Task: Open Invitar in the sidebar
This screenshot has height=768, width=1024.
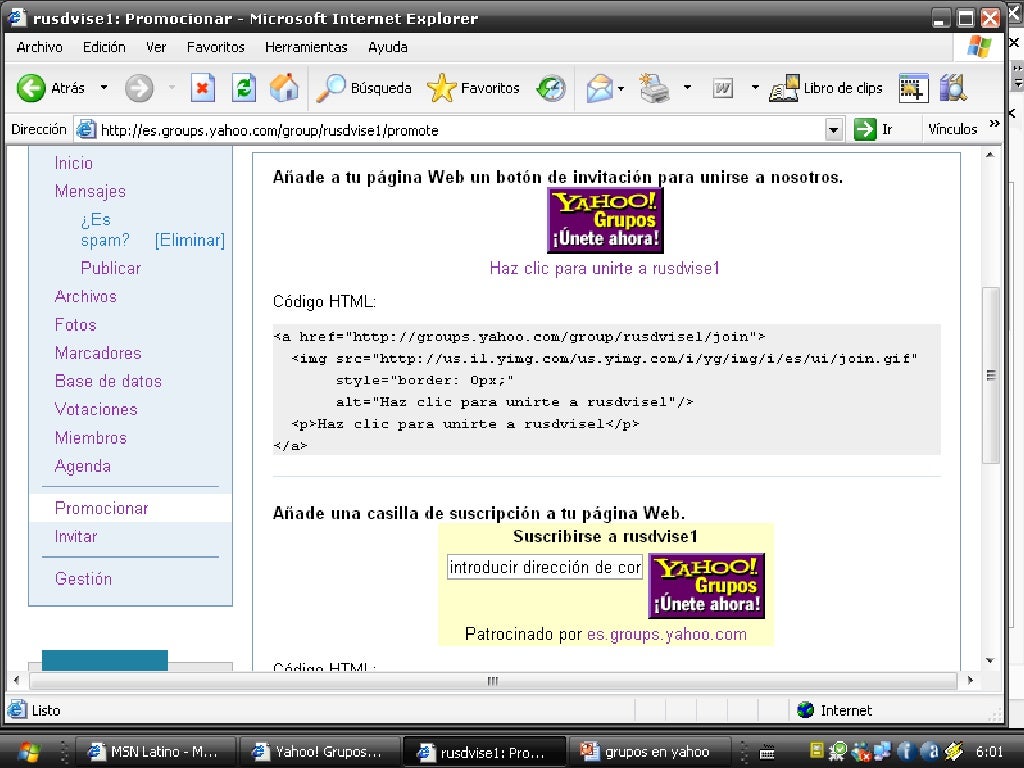Action: pos(76,537)
